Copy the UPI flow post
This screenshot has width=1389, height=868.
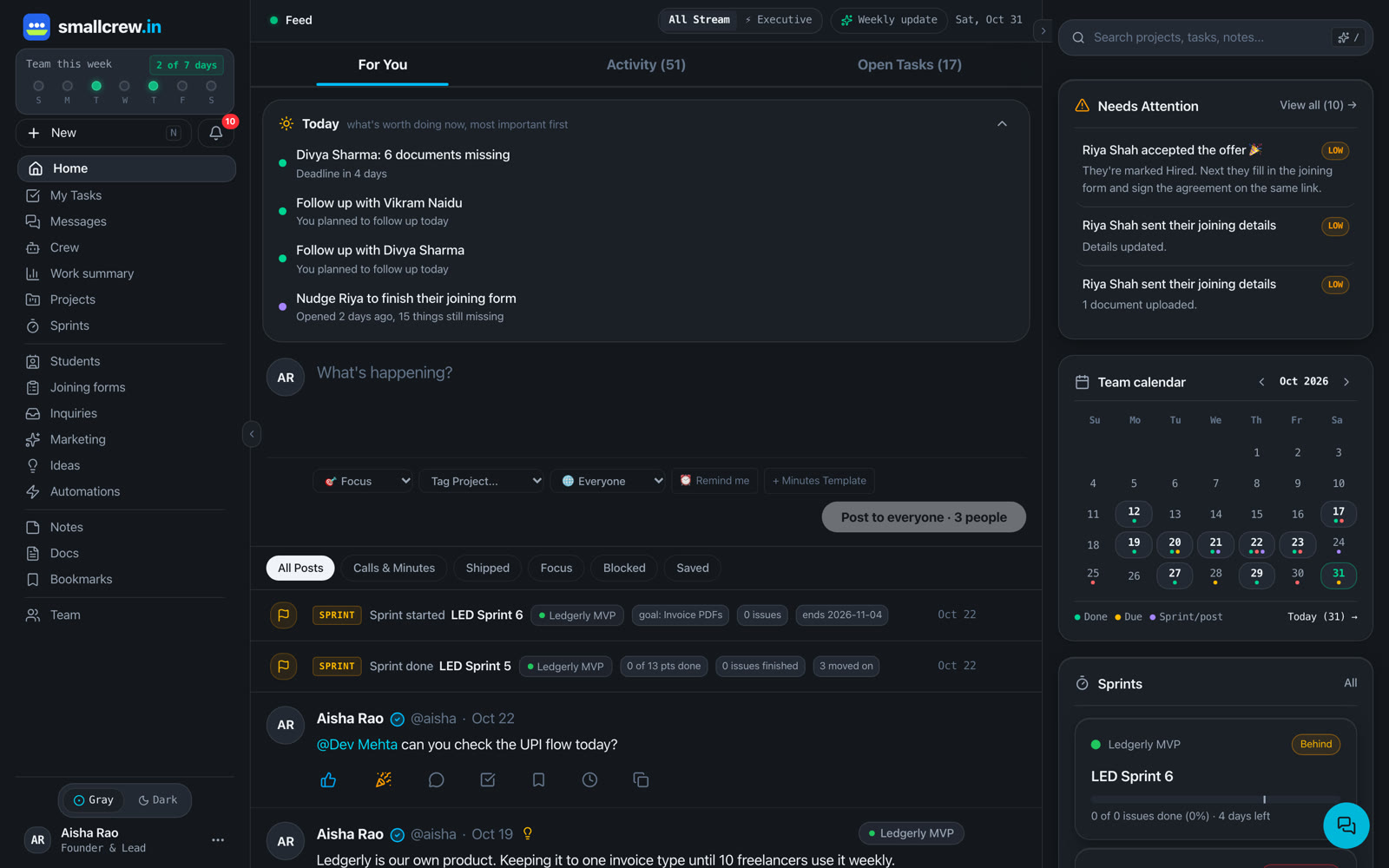click(641, 780)
